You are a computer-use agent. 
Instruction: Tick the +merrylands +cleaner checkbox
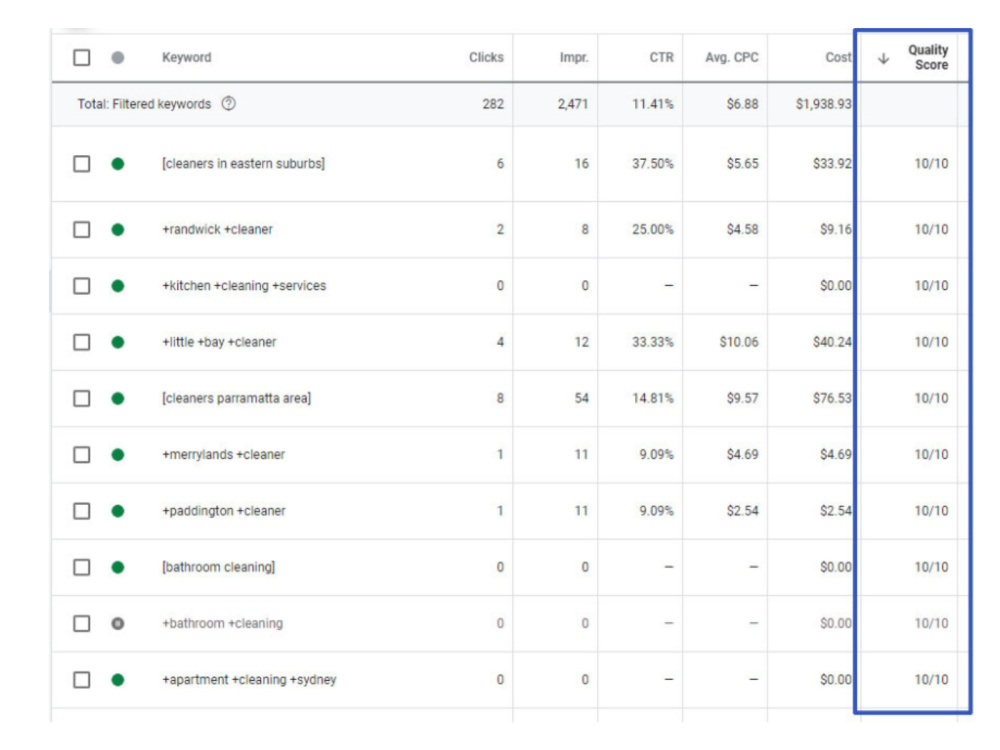coord(82,455)
